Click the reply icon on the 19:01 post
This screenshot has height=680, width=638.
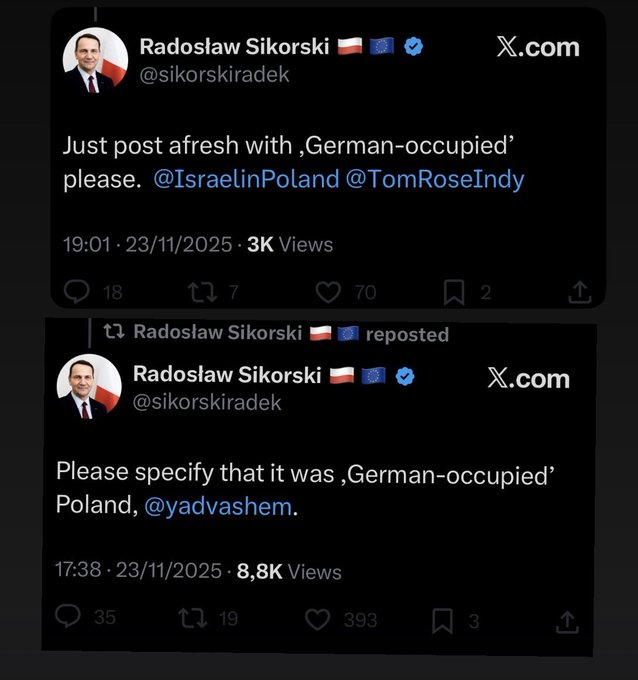(x=78, y=292)
